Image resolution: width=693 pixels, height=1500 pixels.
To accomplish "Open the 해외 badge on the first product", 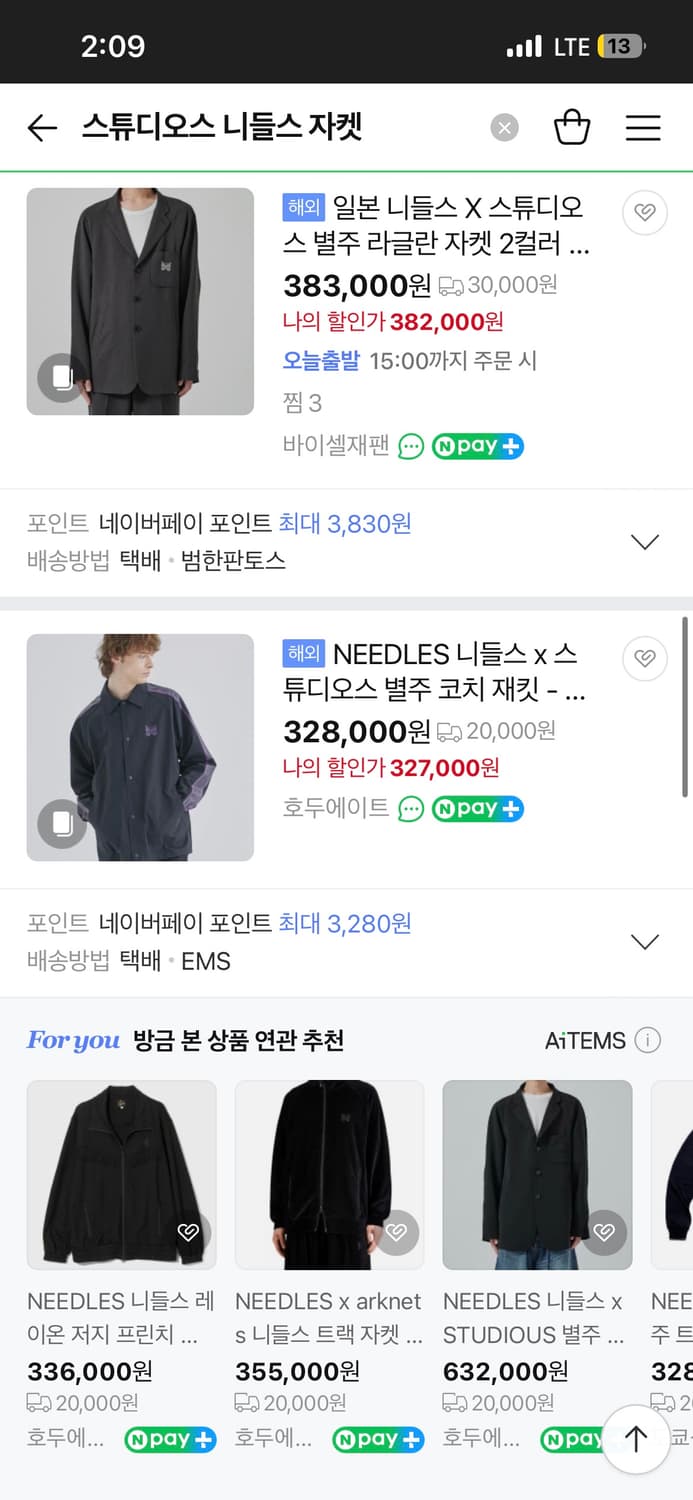I will click(302, 207).
